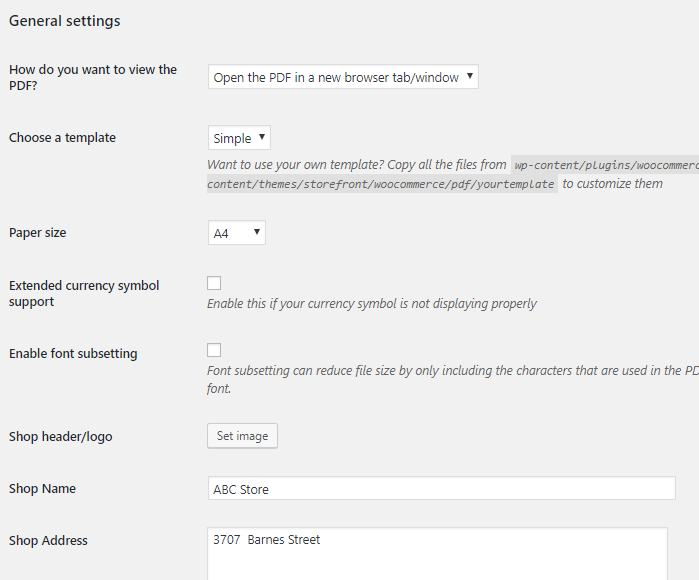Click the 'Choose a template' label
699x580 pixels.
tap(62, 138)
